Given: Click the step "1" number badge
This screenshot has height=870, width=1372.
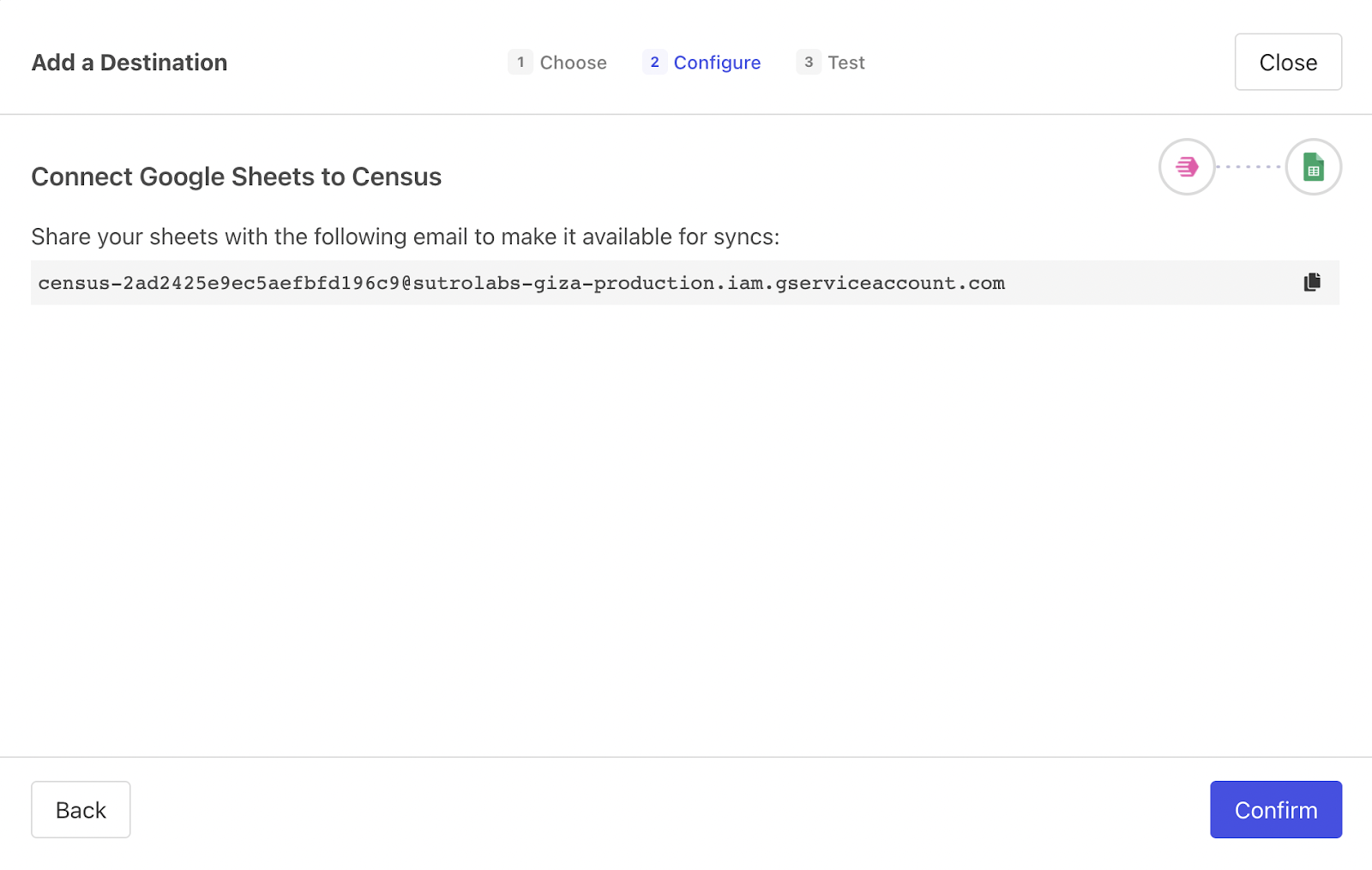Looking at the screenshot, I should pos(521,62).
